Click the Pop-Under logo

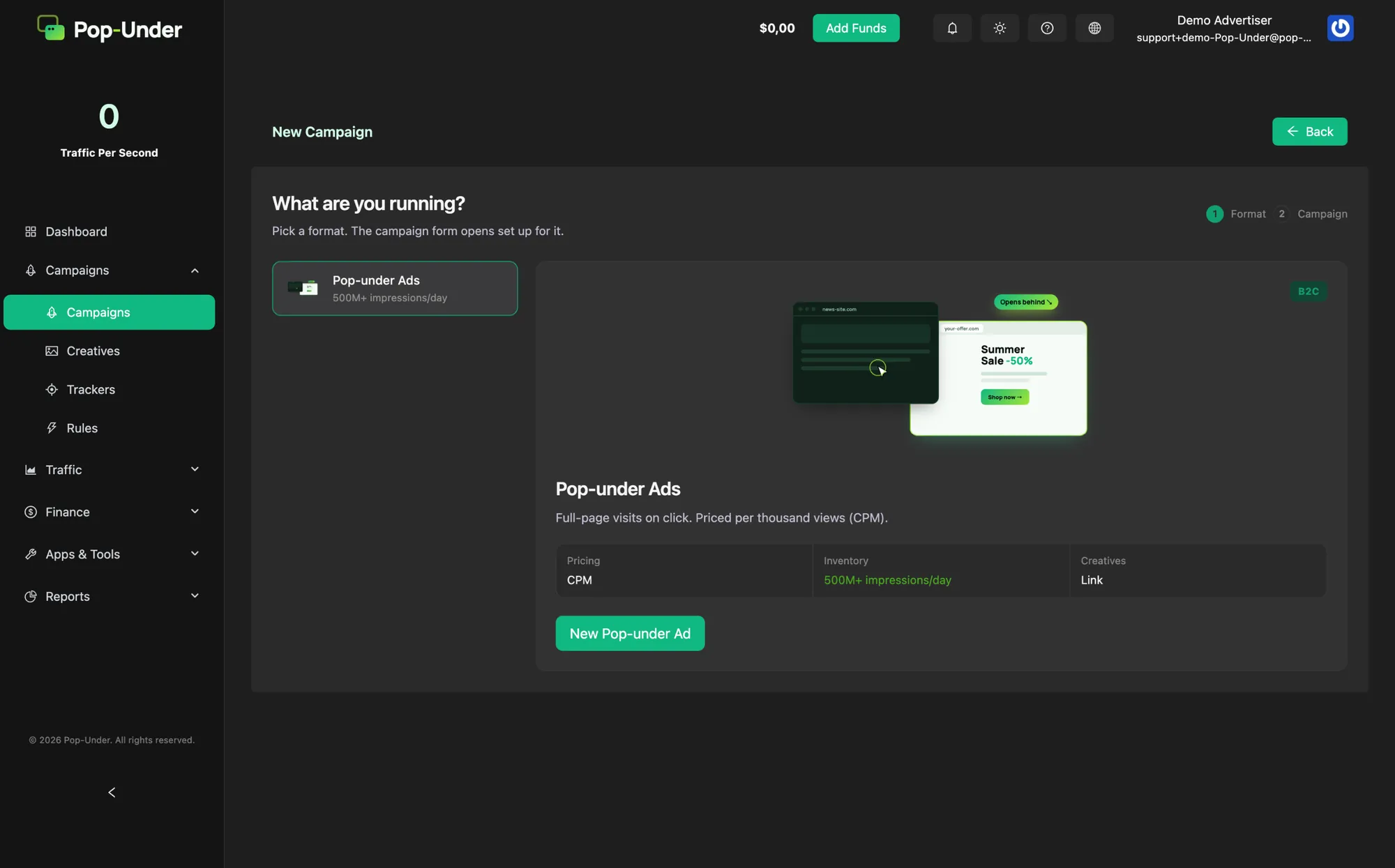coord(110,29)
